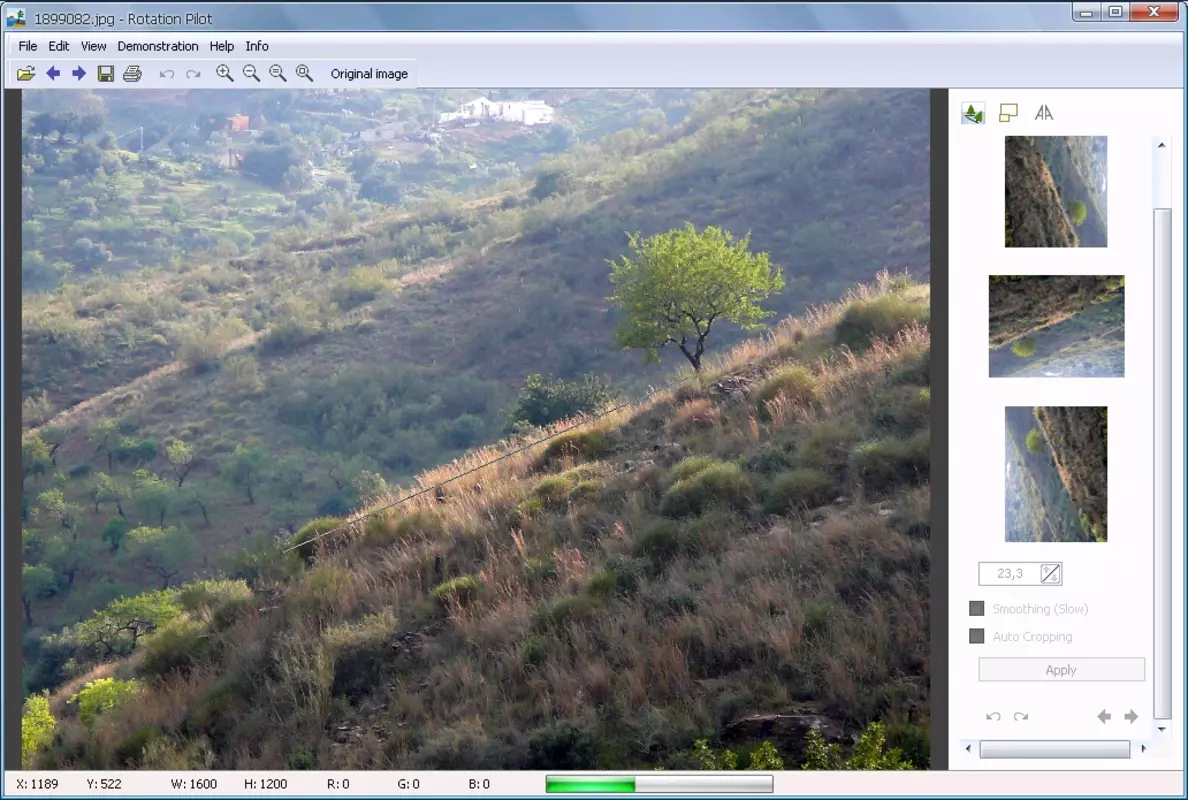The height and width of the screenshot is (800, 1188).
Task: Click the side panel redo arrow below Apply
Action: [1021, 717]
